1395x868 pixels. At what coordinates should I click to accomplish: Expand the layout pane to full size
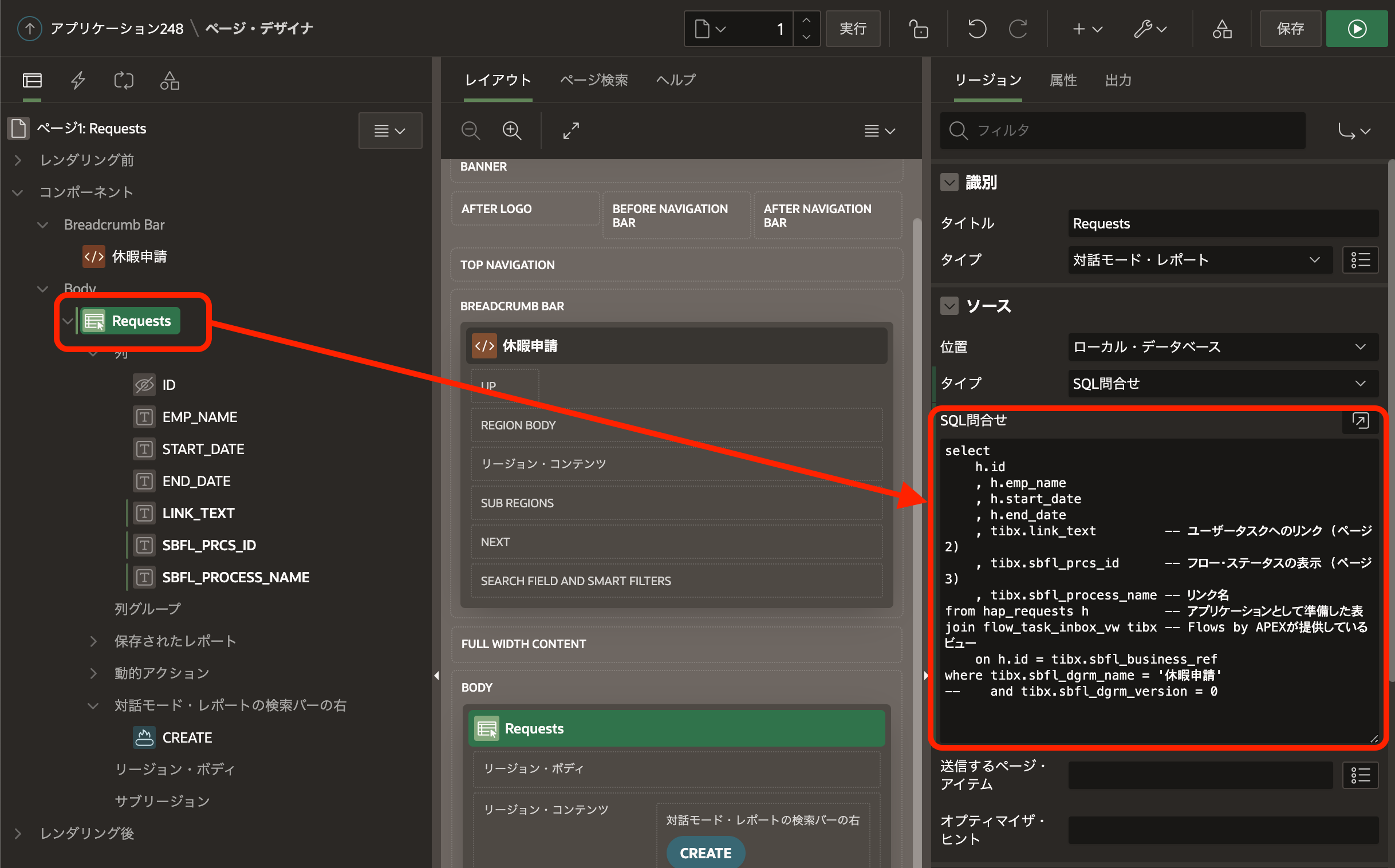pyautogui.click(x=570, y=131)
